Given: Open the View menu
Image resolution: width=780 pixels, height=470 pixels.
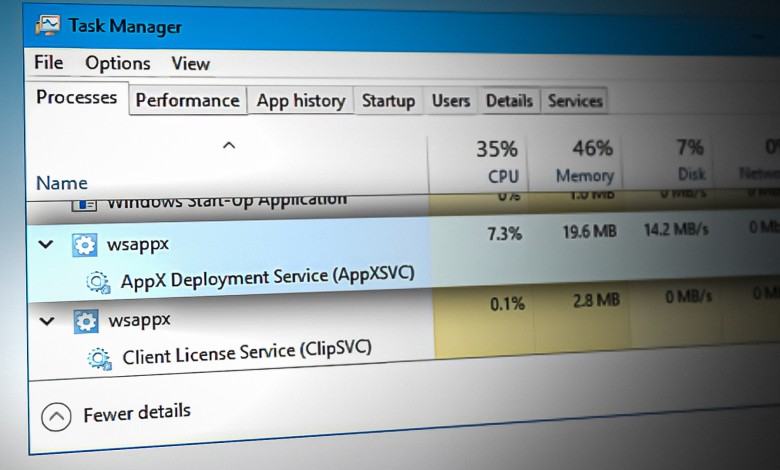Looking at the screenshot, I should (191, 64).
